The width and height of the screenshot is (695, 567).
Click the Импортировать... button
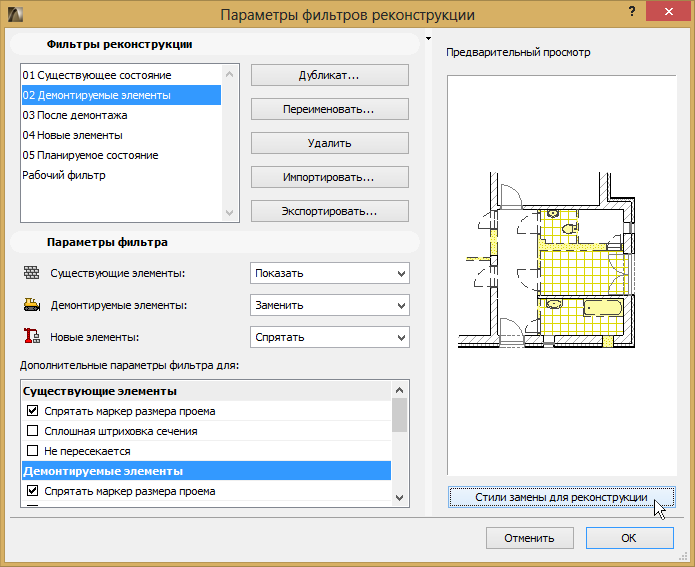coord(330,177)
